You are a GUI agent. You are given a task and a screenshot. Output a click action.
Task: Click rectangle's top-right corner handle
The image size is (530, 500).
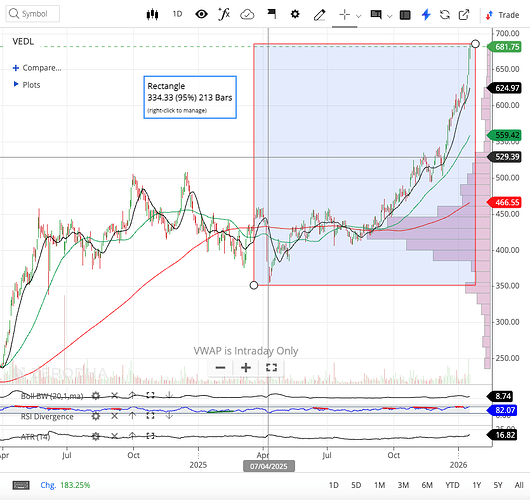tap(475, 44)
